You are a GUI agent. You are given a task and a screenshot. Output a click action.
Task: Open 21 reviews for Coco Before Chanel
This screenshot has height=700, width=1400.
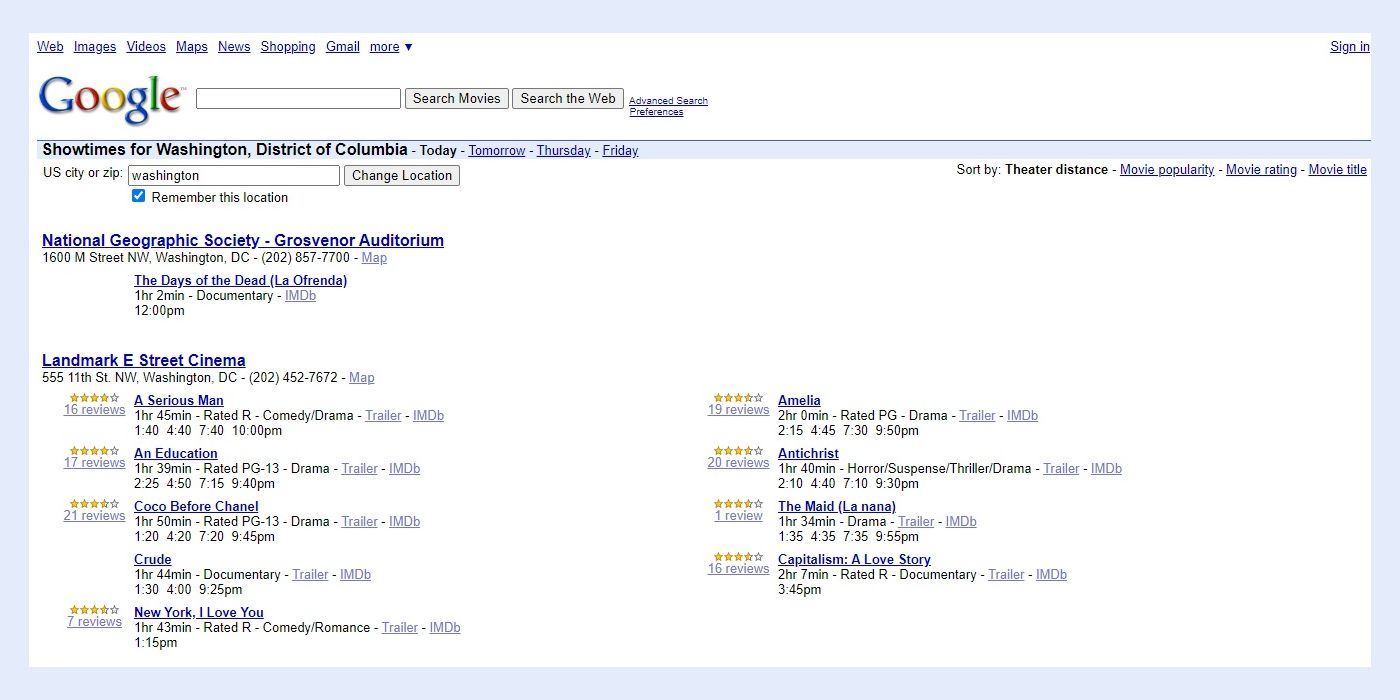pyautogui.click(x=94, y=516)
